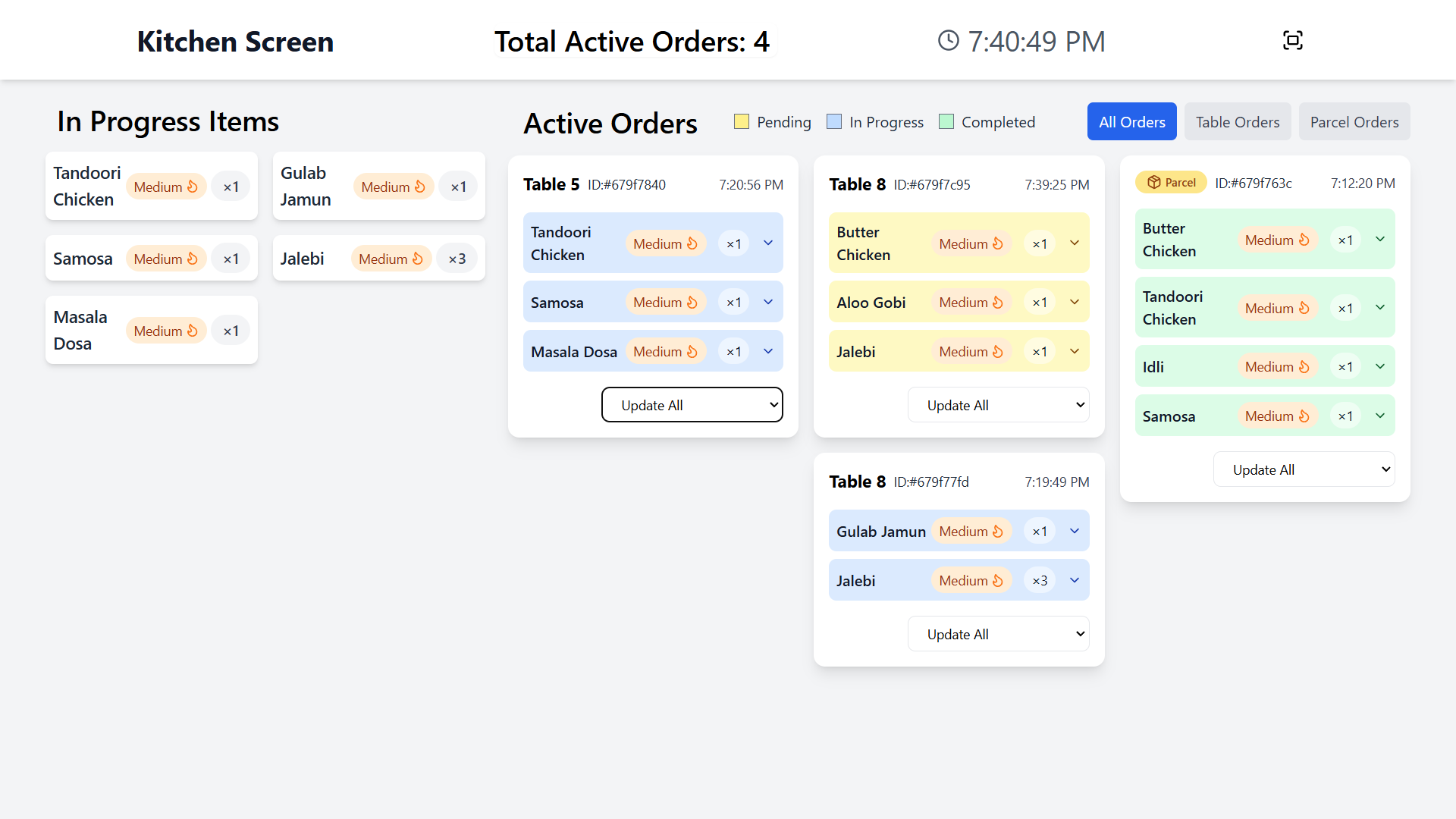This screenshot has width=1456, height=819.
Task: Click flame icon on Table 5 Samosa
Action: click(692, 302)
